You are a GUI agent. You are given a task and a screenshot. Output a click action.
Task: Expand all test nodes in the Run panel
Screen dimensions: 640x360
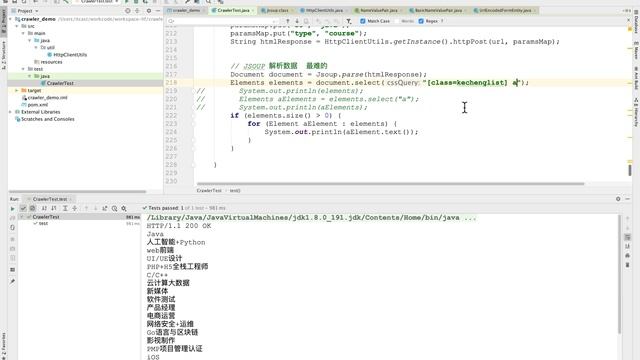65,209
